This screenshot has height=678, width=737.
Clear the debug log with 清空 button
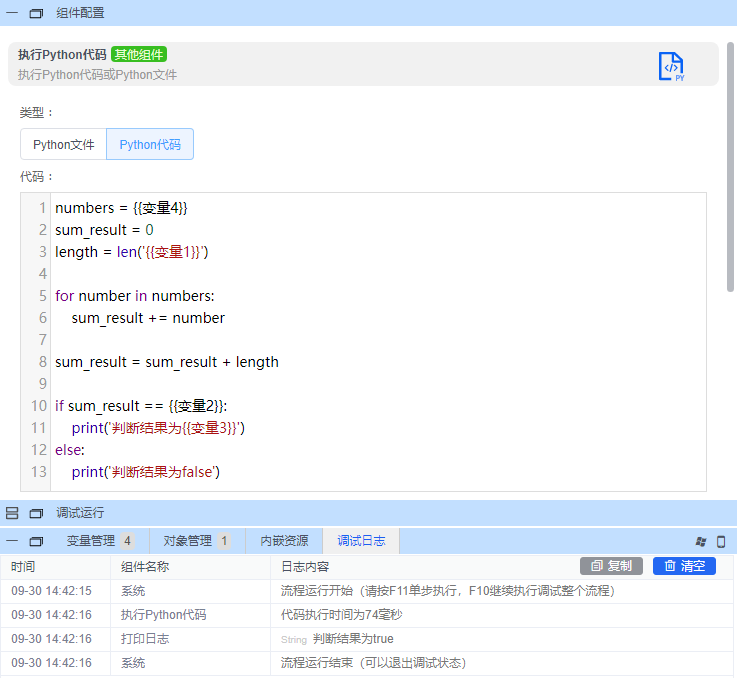coord(684,566)
